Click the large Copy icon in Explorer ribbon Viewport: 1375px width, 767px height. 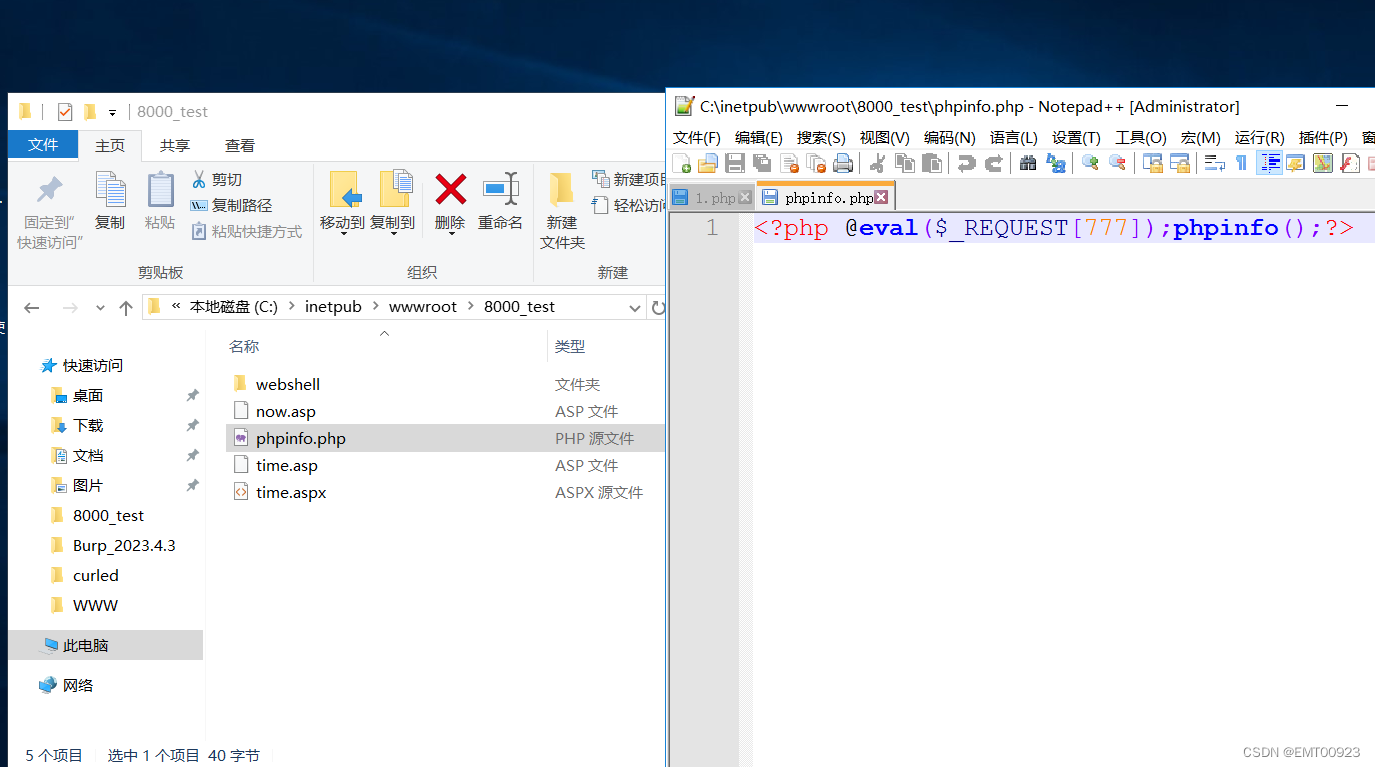point(110,188)
